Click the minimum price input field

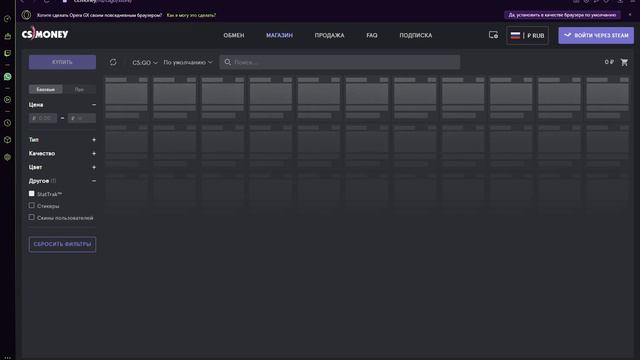43,118
